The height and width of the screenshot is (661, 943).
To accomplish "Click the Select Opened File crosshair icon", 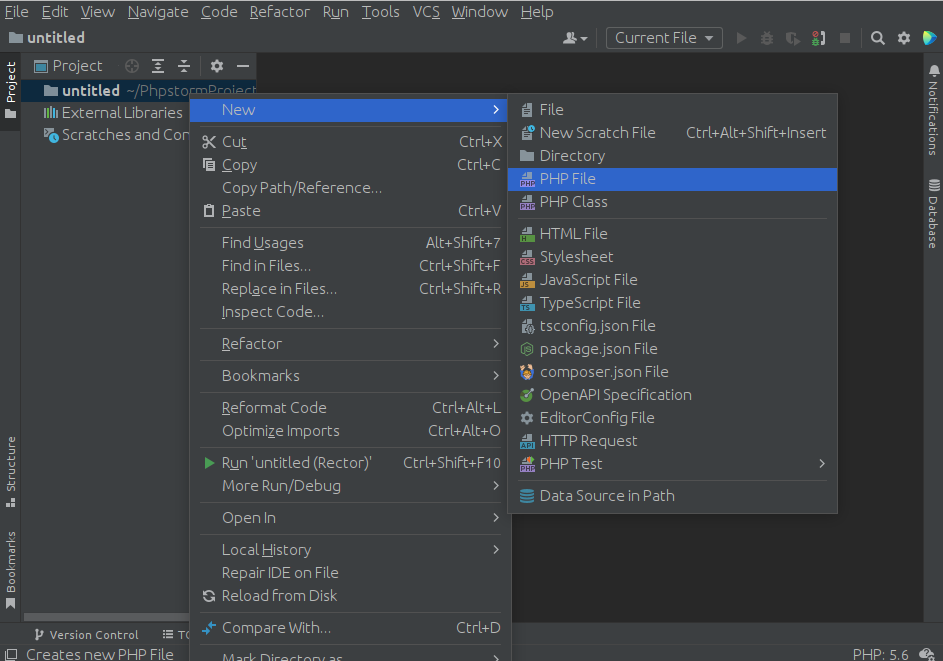I will tap(132, 66).
